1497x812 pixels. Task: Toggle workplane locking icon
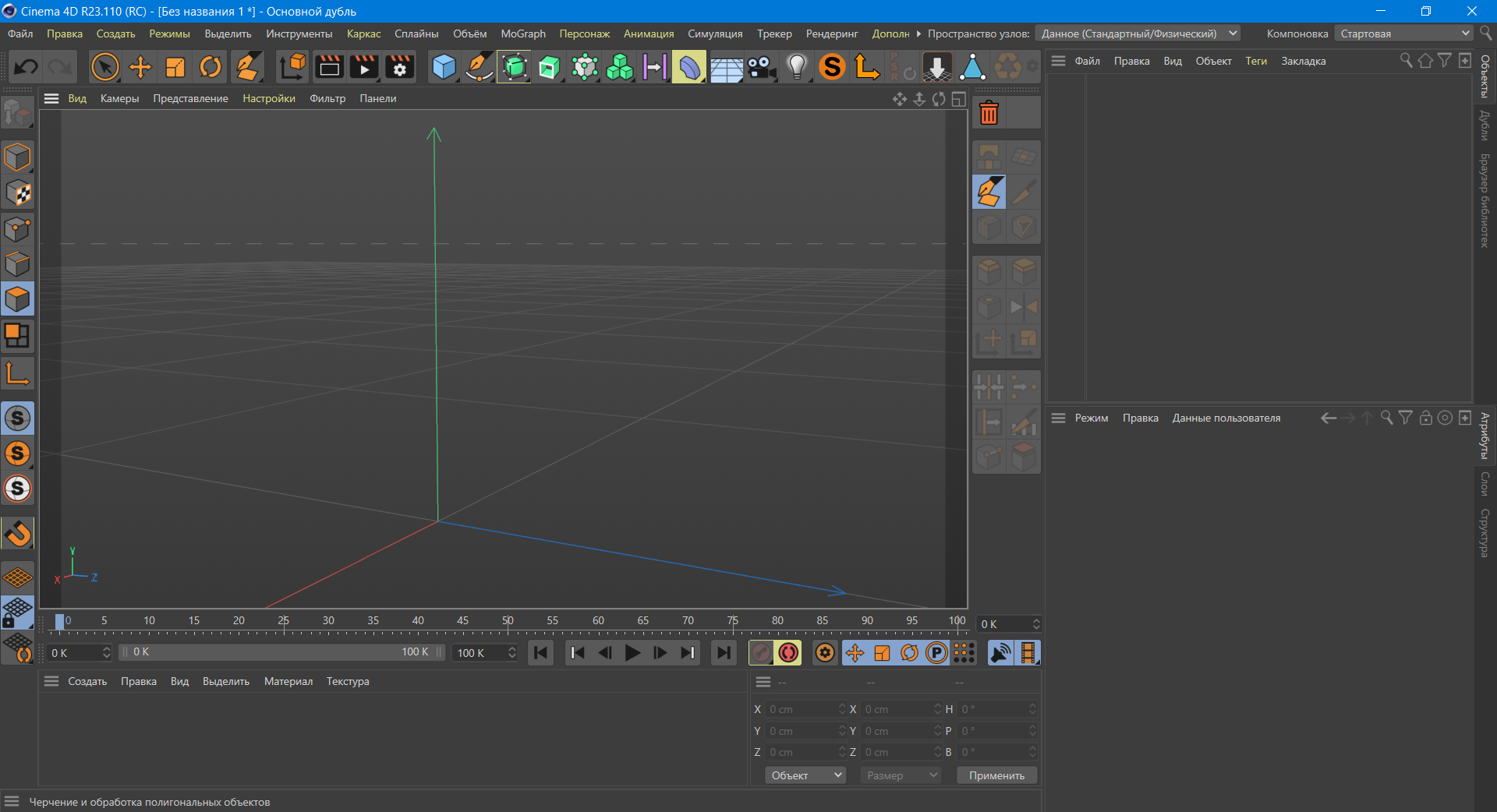tap(17, 612)
